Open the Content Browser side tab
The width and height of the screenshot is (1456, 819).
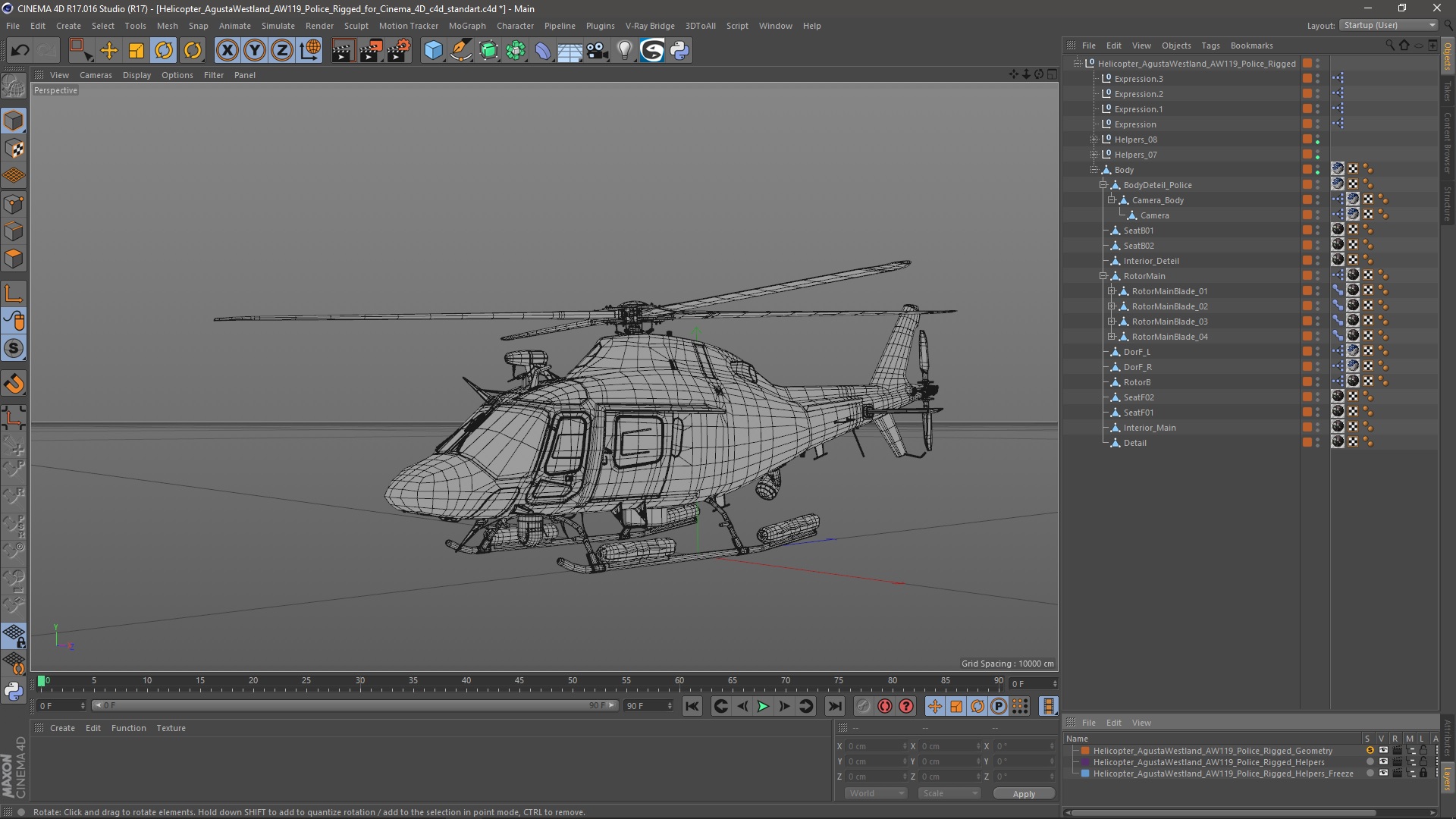tap(1448, 142)
